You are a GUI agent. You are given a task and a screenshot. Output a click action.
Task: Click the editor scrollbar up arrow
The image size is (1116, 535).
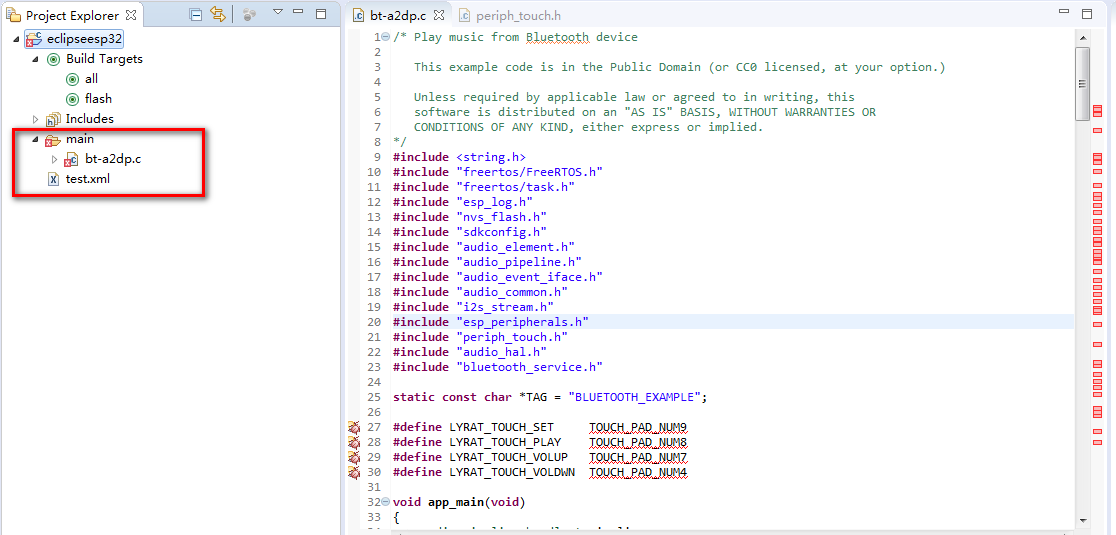(x=1083, y=38)
